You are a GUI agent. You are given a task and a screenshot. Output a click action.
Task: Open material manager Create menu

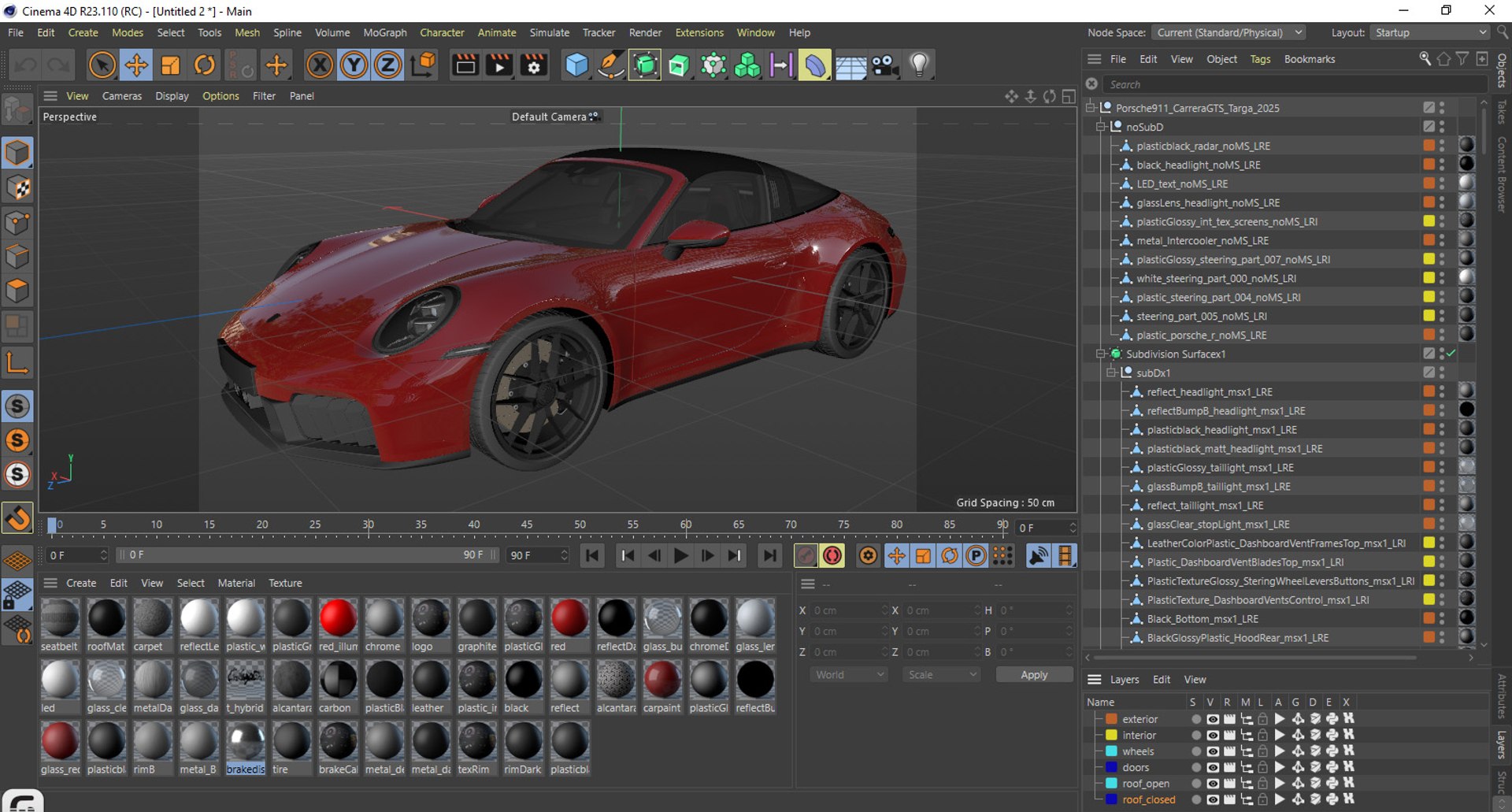click(81, 583)
